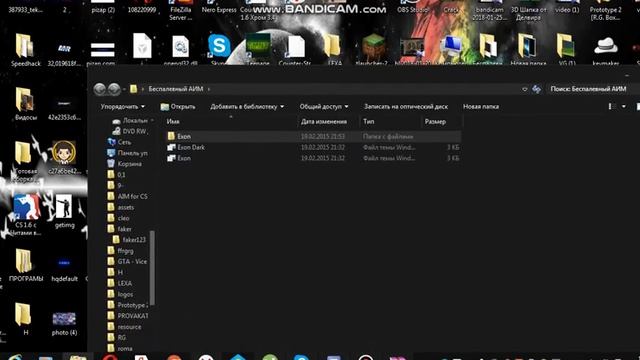
Task: Open the Готовая сборка desktop folder
Action: (x=24, y=161)
